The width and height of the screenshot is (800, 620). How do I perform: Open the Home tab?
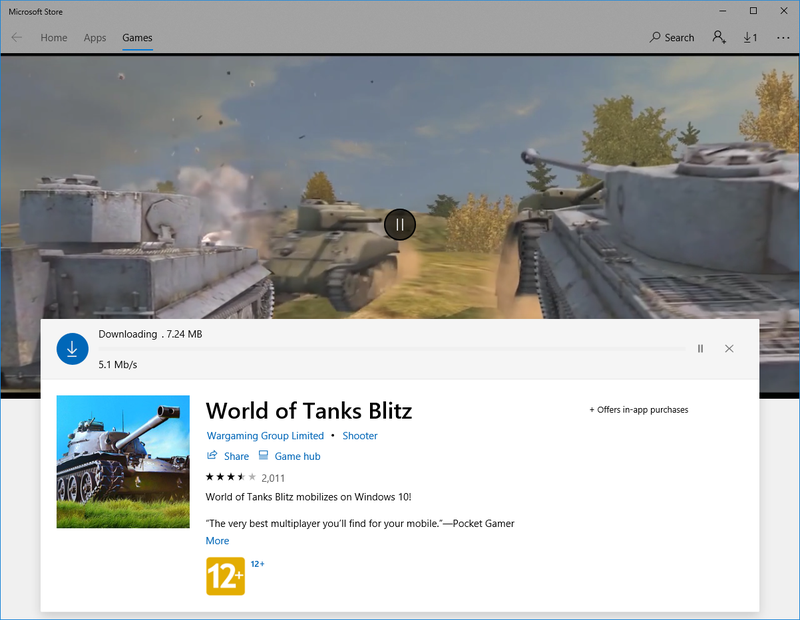(54, 38)
